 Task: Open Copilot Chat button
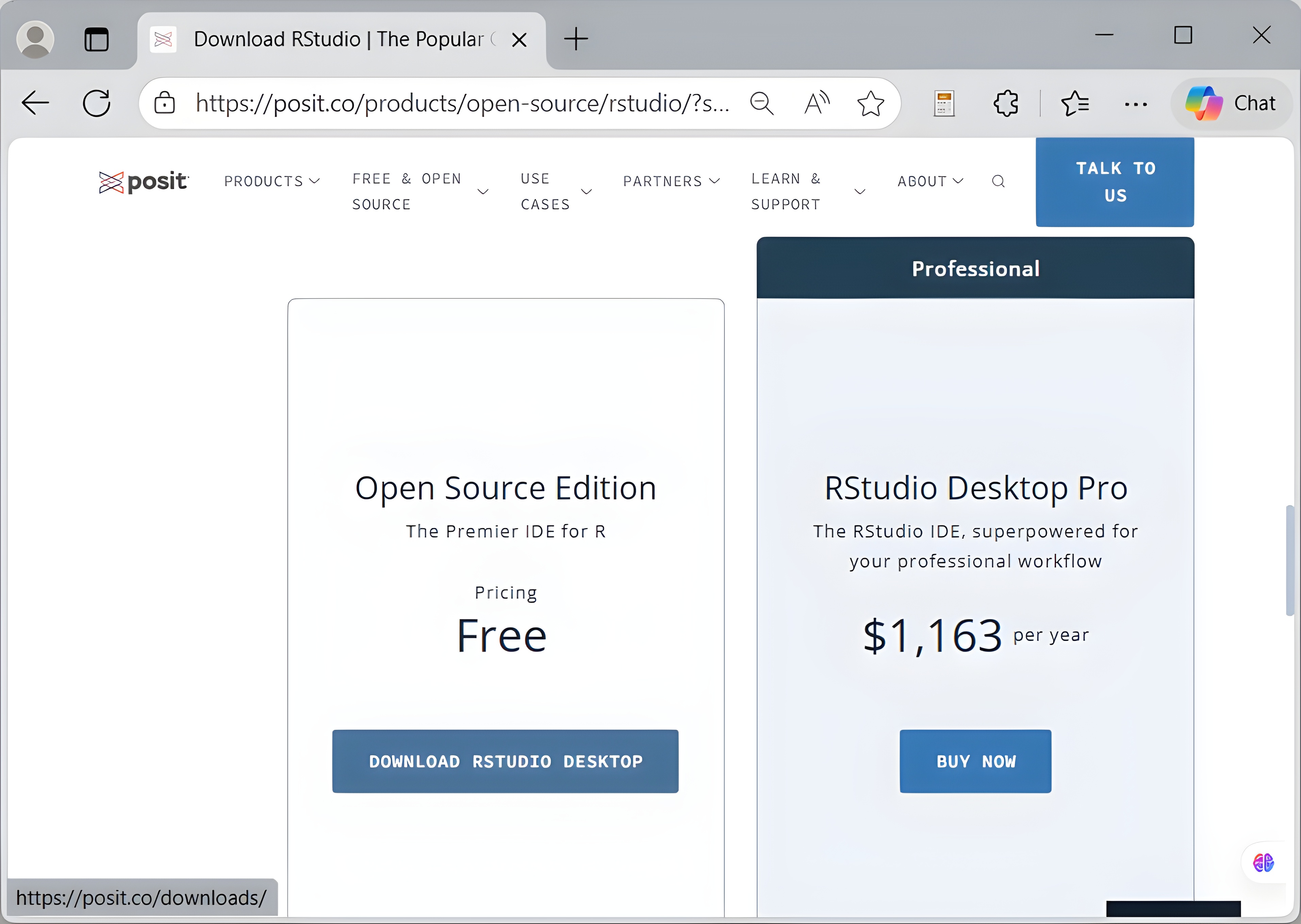point(1232,103)
